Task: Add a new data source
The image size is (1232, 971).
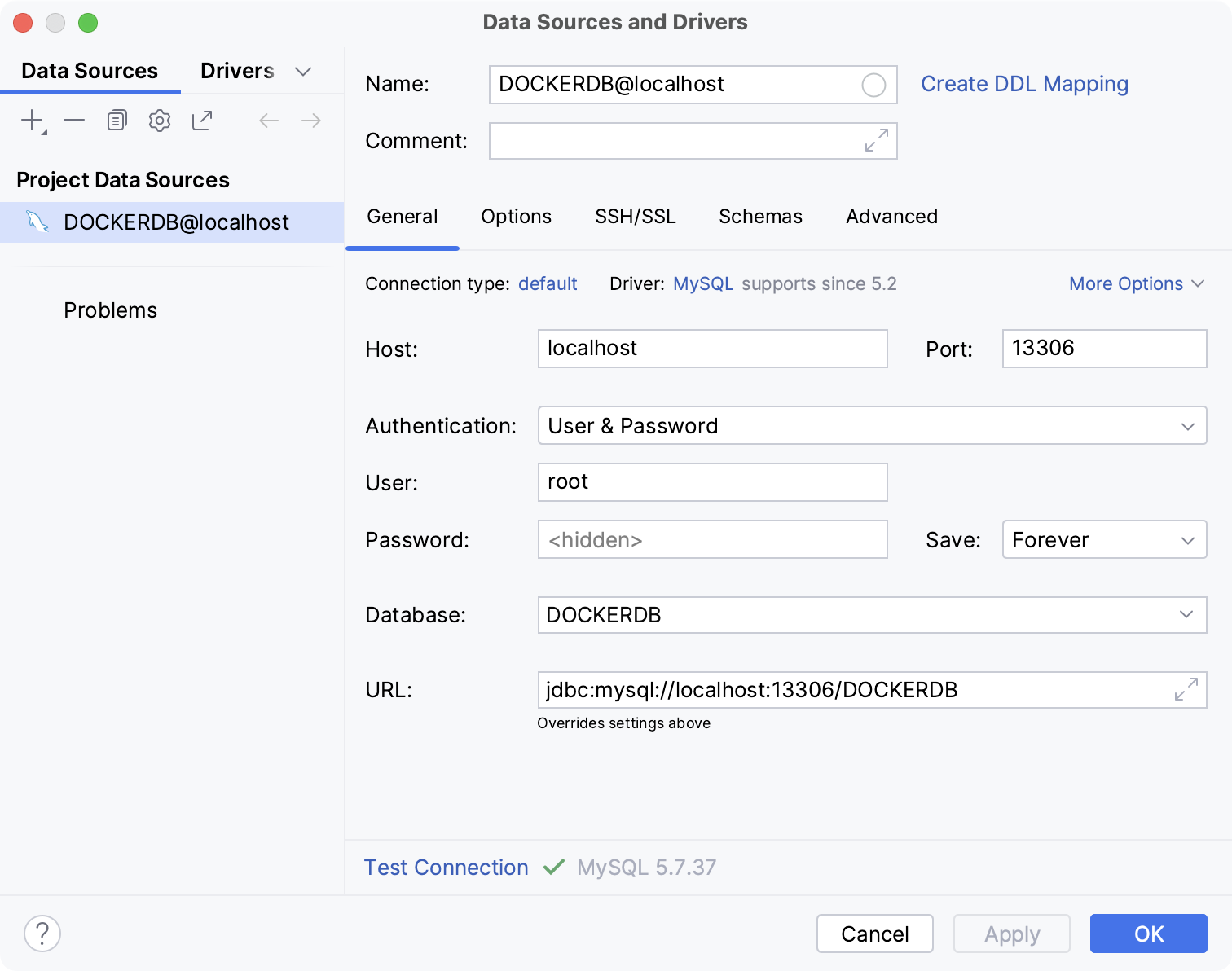Action: (x=30, y=120)
